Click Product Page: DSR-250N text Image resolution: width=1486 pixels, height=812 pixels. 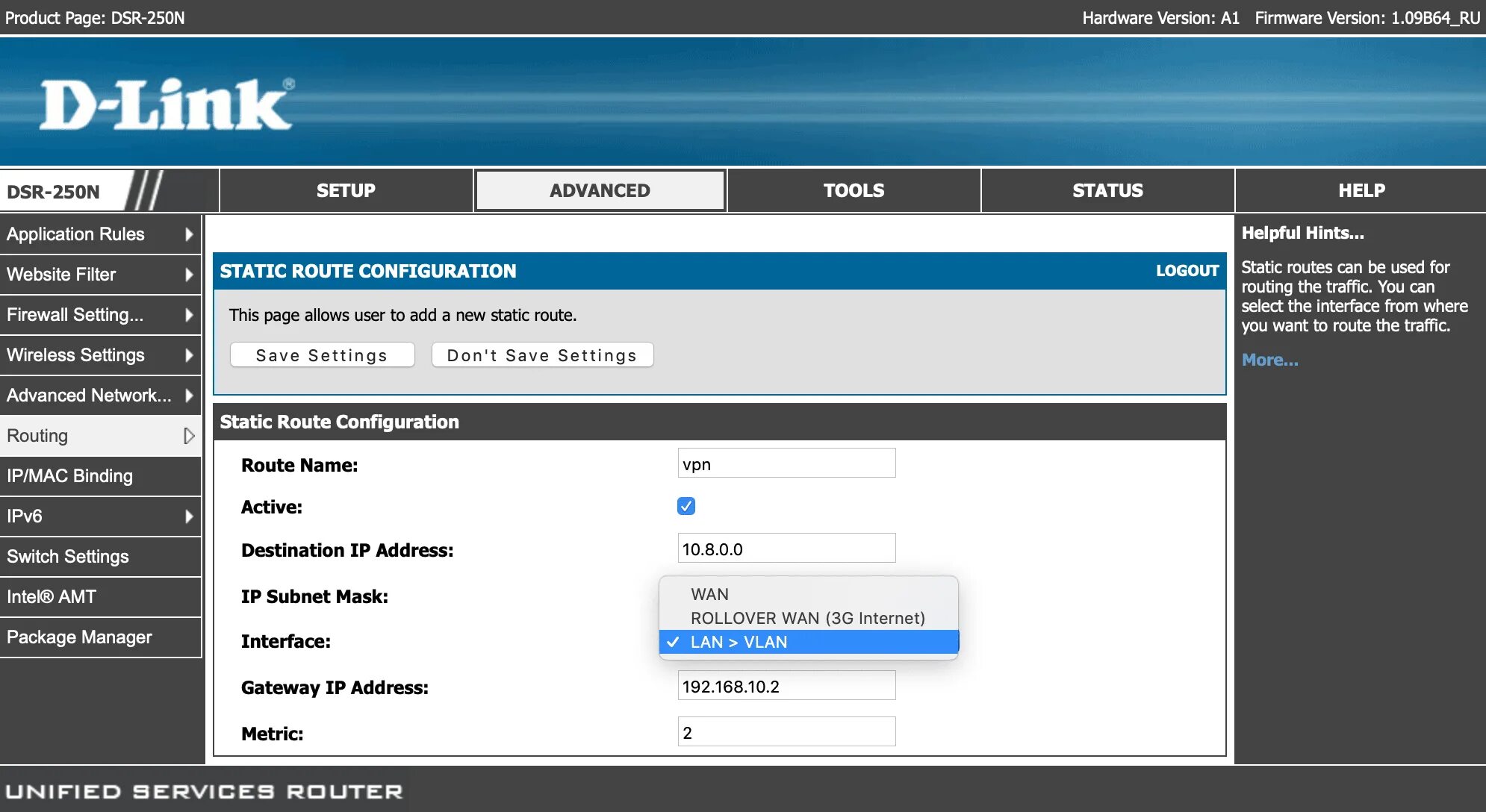tap(95, 18)
